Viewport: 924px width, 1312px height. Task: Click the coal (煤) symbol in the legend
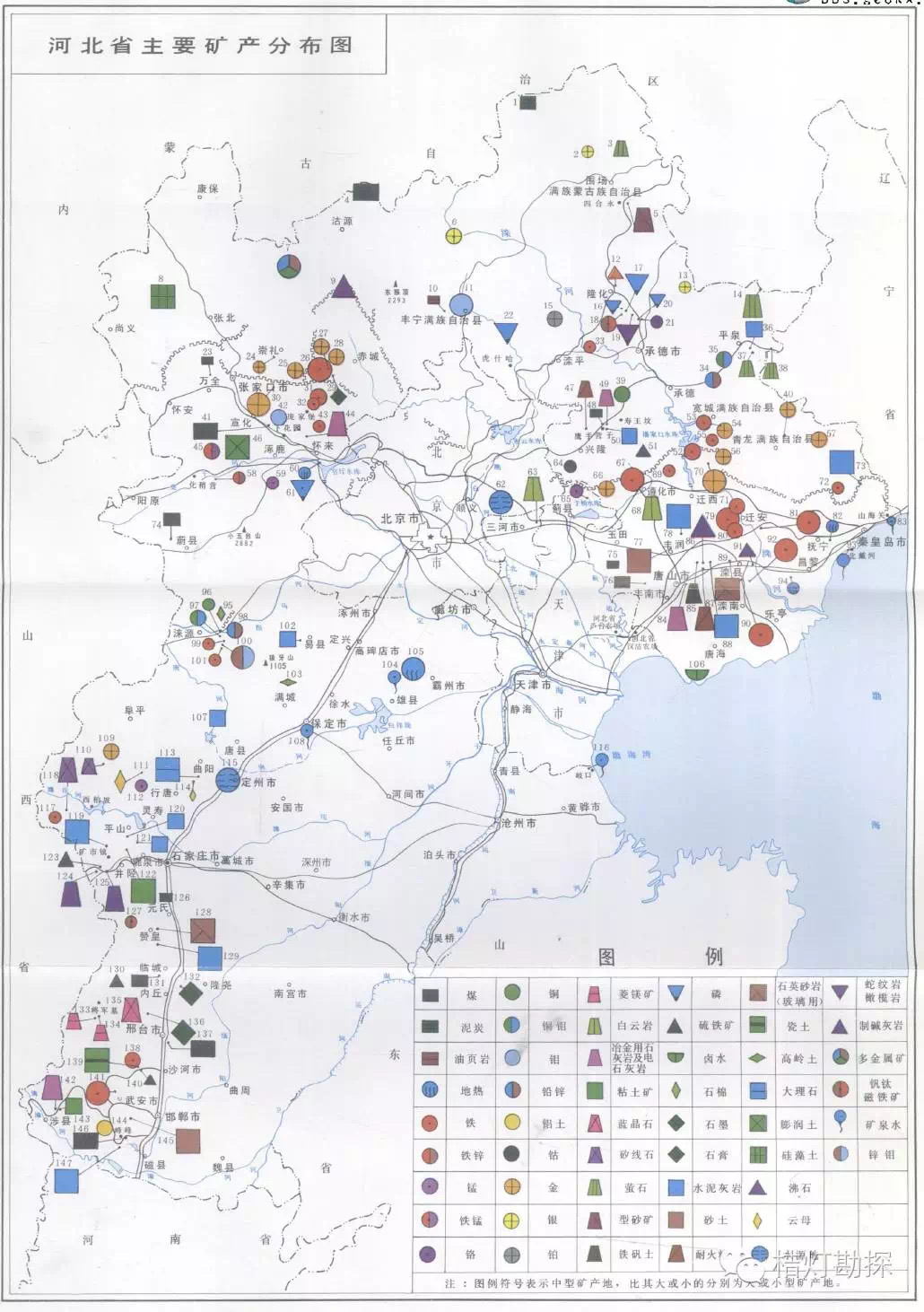point(431,995)
